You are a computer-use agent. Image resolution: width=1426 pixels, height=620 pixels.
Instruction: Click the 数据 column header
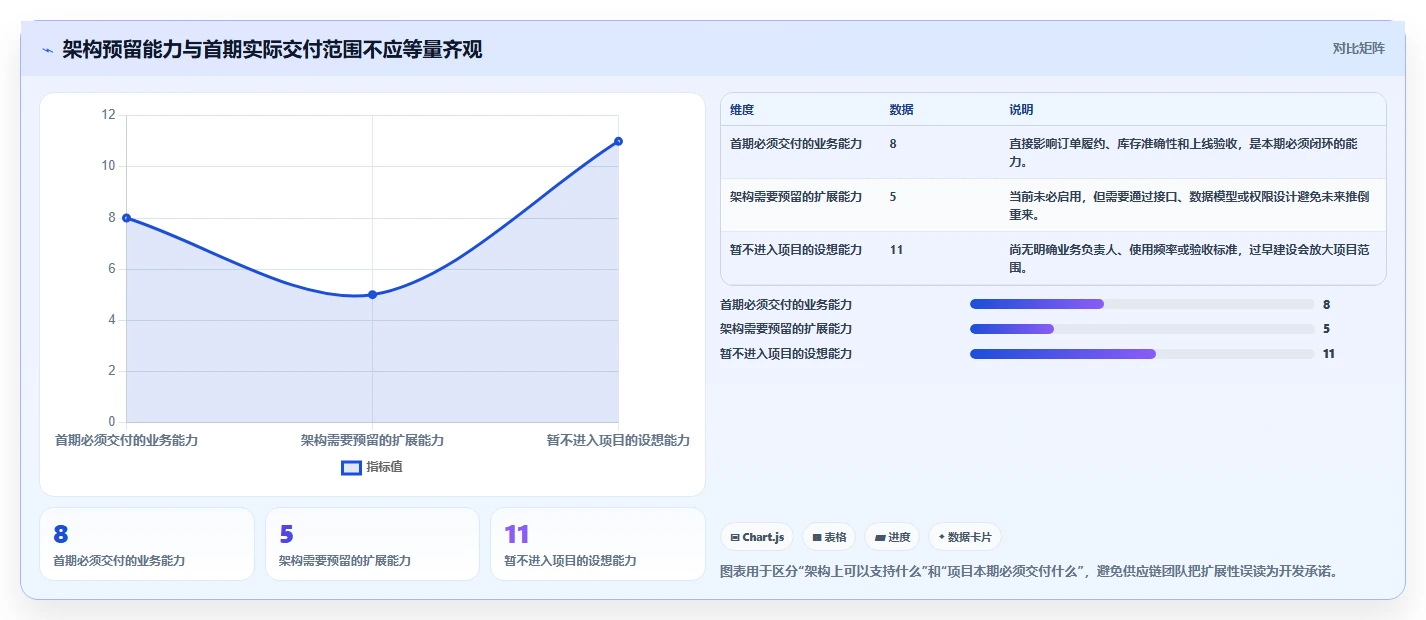[901, 109]
